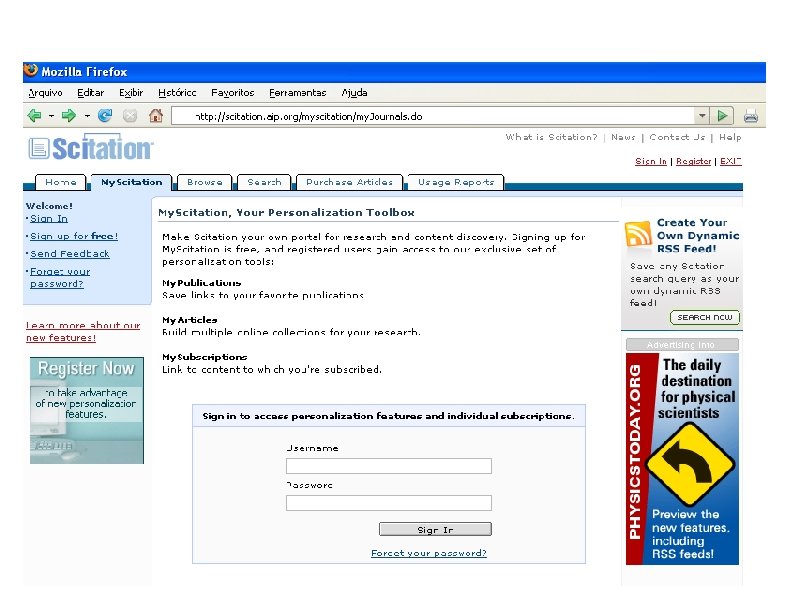Click the stop loading icon
The width and height of the screenshot is (794, 595).
point(130,116)
